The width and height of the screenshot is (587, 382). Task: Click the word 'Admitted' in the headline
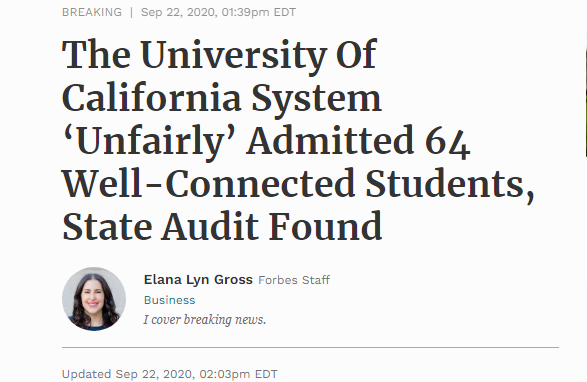330,140
